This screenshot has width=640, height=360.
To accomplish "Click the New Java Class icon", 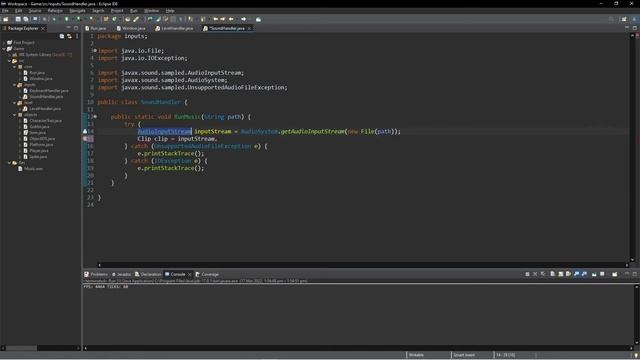I will [114, 19].
